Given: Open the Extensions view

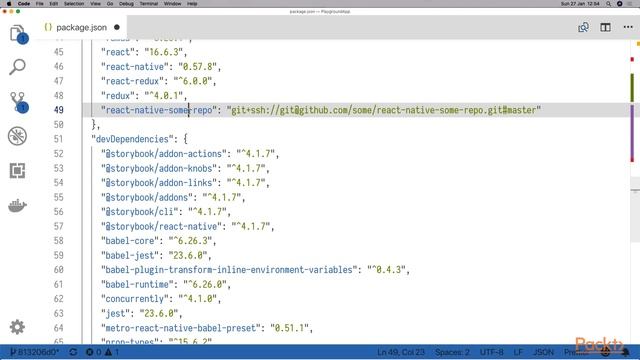Looking at the screenshot, I should tap(18, 171).
